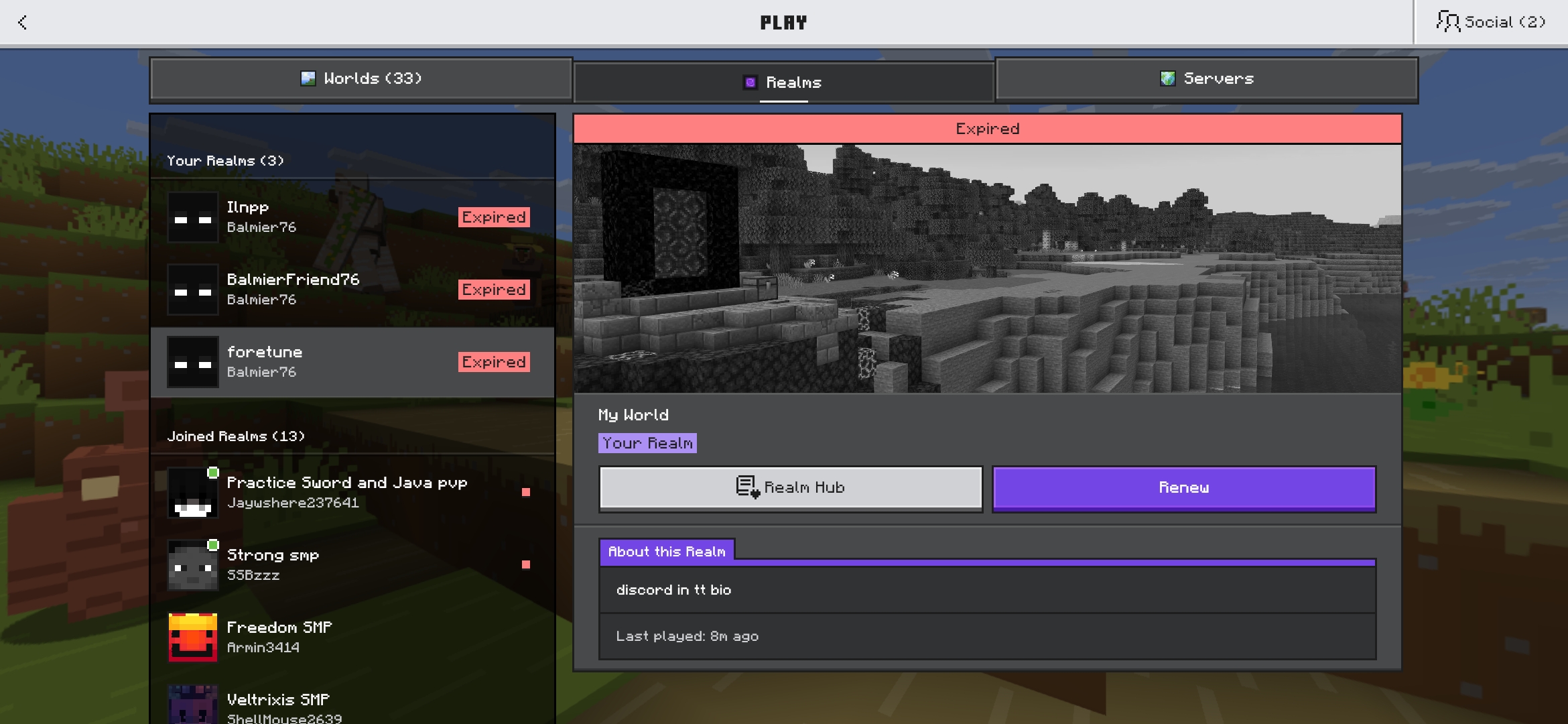Switch to the Servers tab
Viewport: 1568px width, 724px height.
point(1207,78)
